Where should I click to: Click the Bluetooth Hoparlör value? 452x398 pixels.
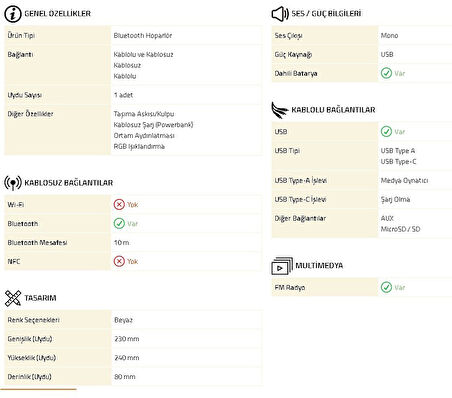(143, 35)
